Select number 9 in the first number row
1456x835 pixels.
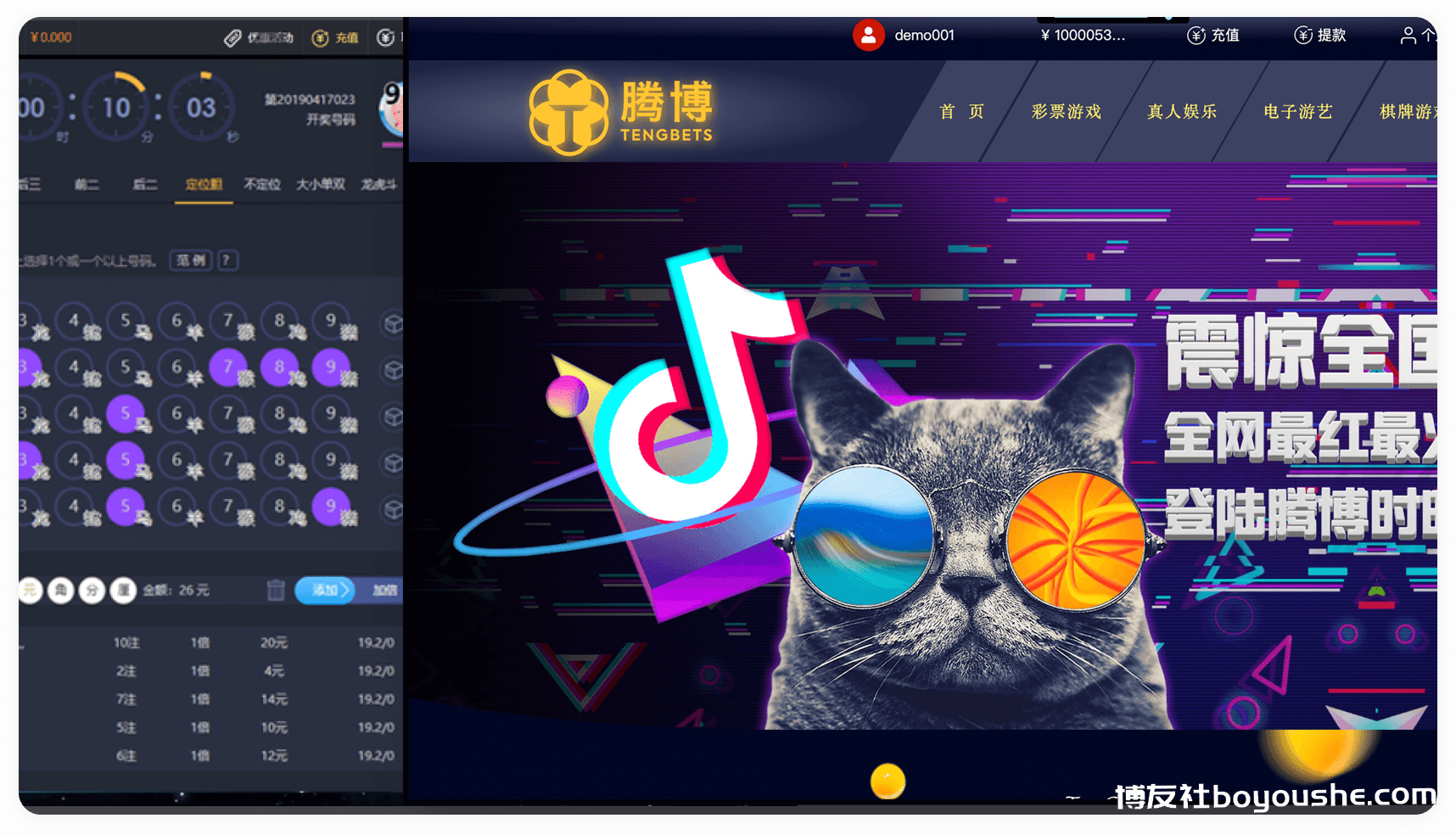tap(331, 321)
